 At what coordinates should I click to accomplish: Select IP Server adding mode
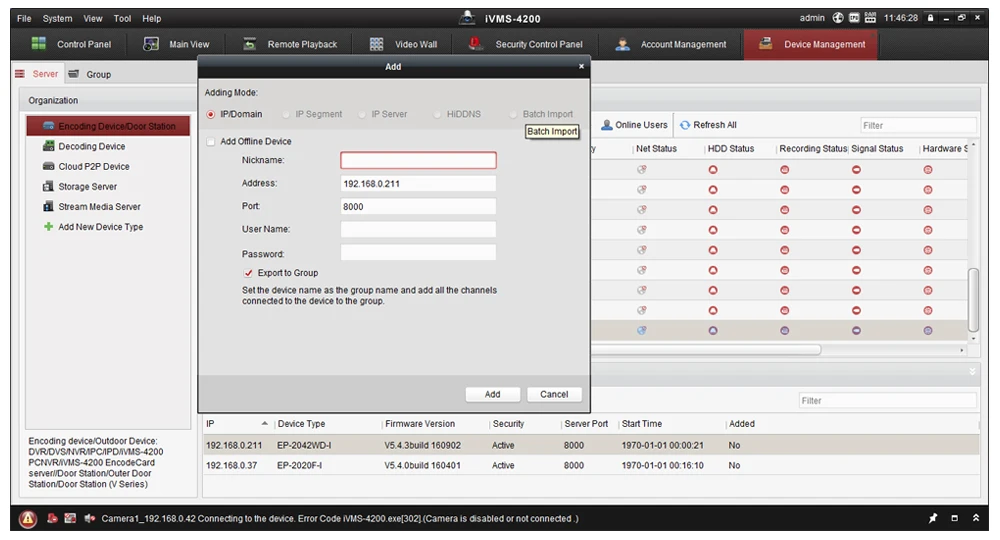pyautogui.click(x=383, y=114)
